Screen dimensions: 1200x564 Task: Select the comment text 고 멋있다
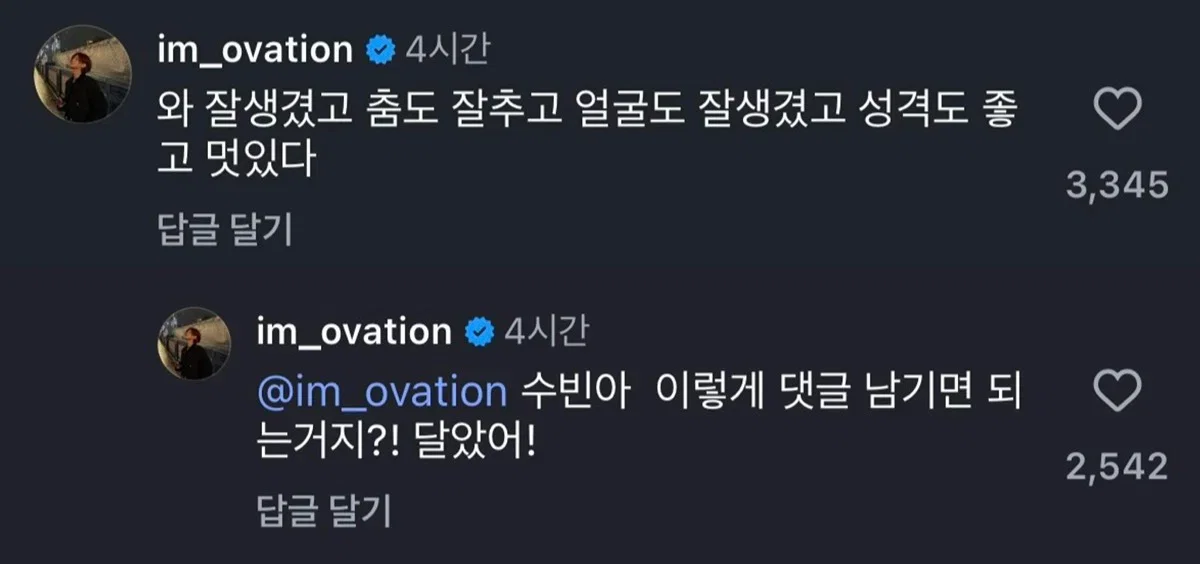pos(236,160)
